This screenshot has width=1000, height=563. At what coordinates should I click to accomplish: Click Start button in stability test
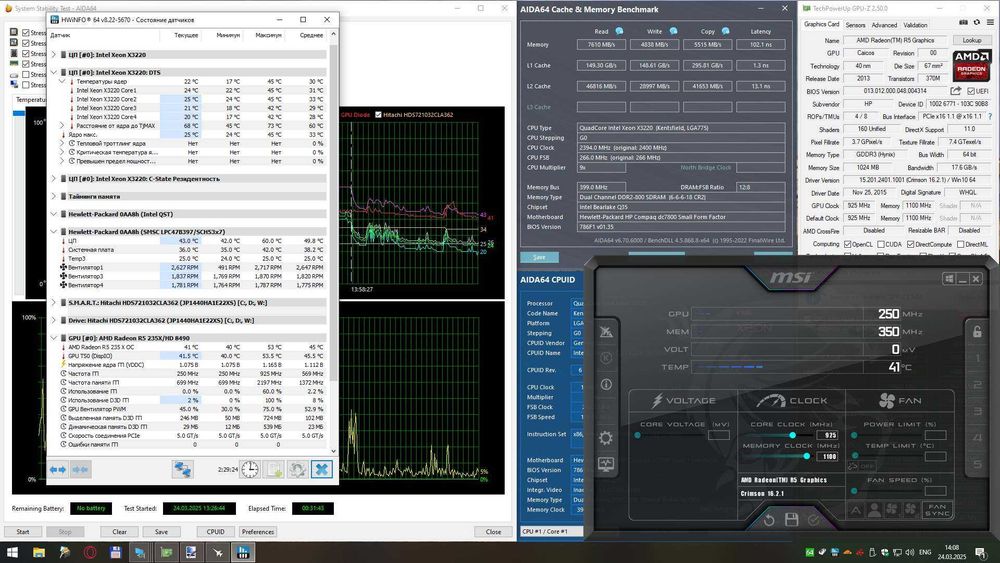coord(23,532)
